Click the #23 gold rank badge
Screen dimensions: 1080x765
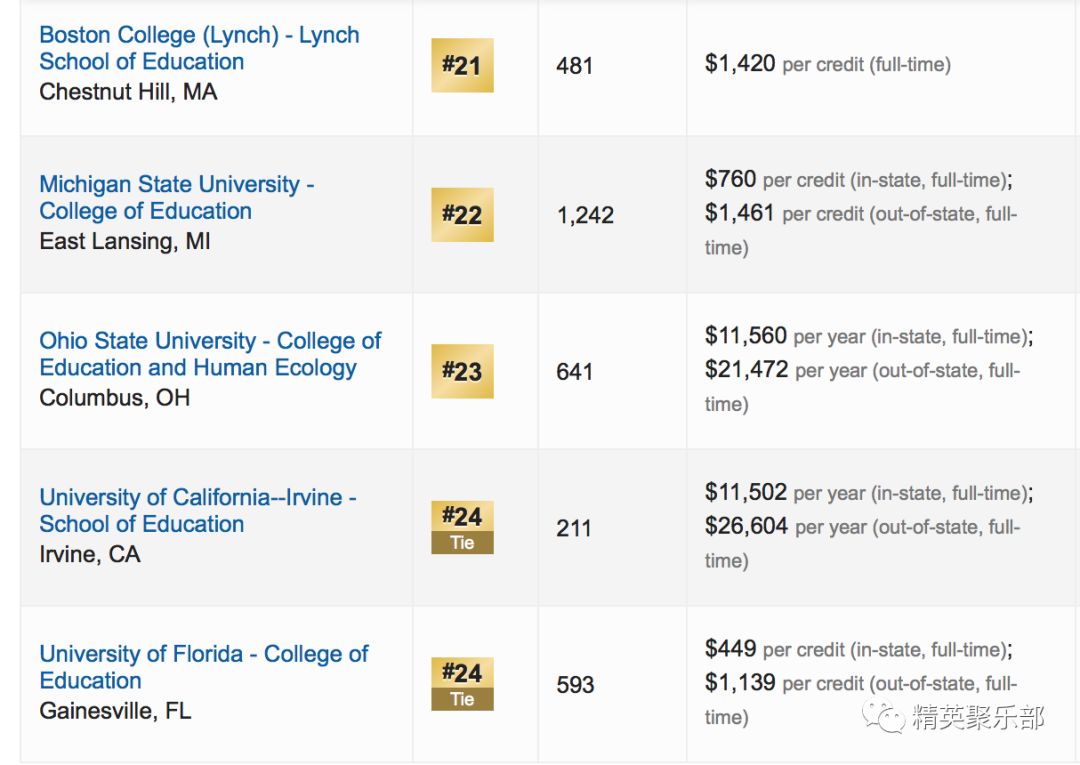click(x=462, y=371)
